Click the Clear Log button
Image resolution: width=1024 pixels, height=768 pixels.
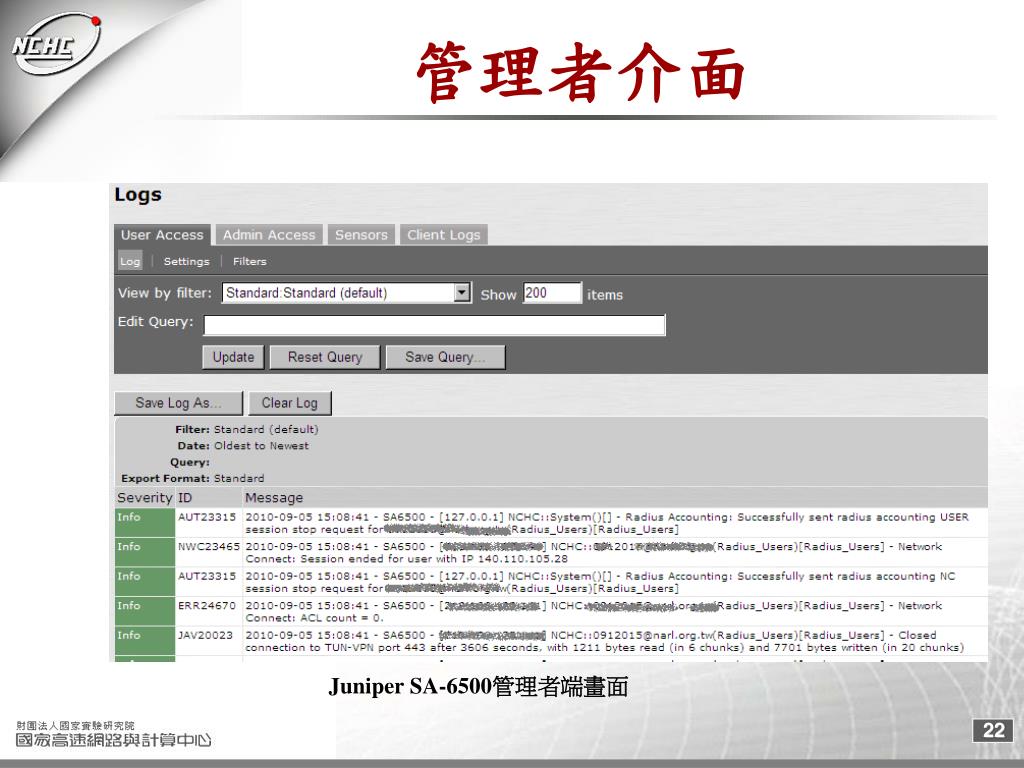290,403
